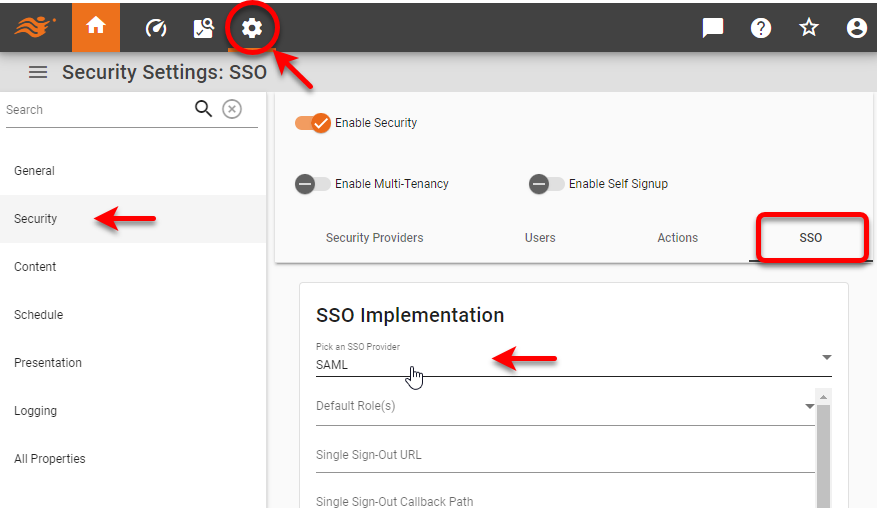Toggle the hamburger navigation menu
877x508 pixels.
(x=38, y=72)
